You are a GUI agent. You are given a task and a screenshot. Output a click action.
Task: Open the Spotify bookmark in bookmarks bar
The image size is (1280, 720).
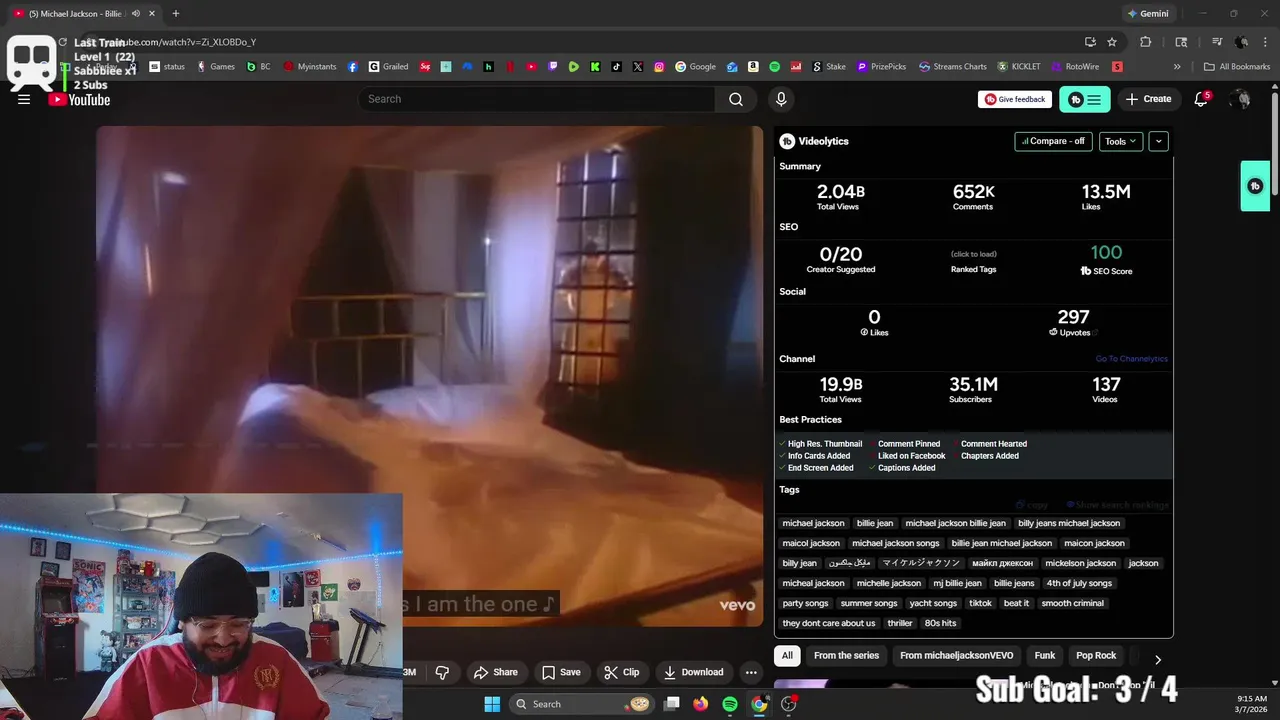pos(774,67)
